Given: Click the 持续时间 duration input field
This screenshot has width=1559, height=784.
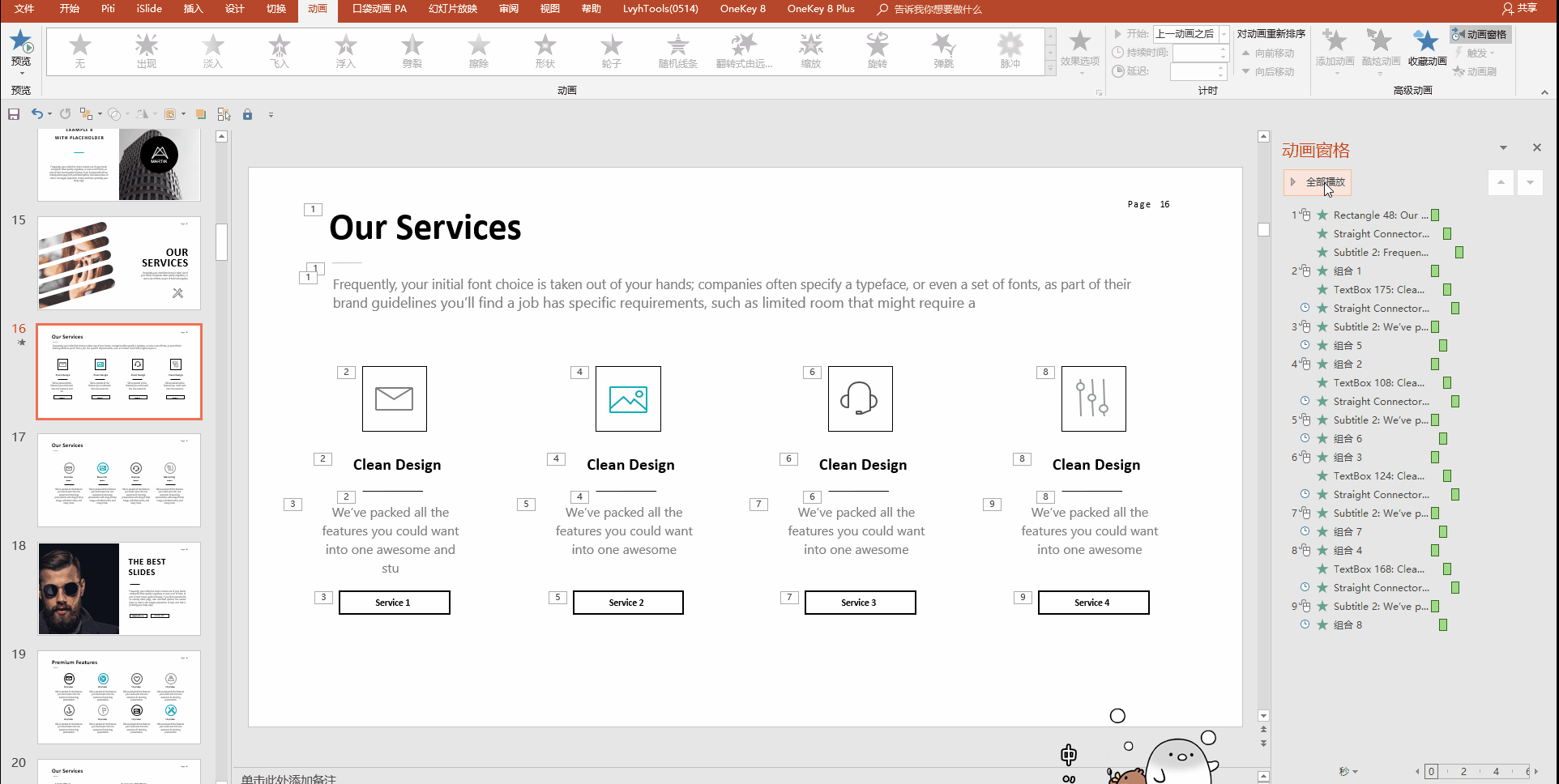Looking at the screenshot, I should [1195, 53].
